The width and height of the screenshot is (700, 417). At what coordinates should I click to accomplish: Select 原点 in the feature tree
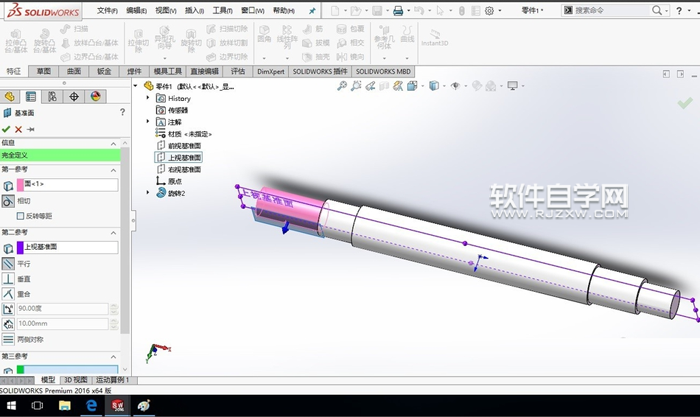(x=169, y=181)
